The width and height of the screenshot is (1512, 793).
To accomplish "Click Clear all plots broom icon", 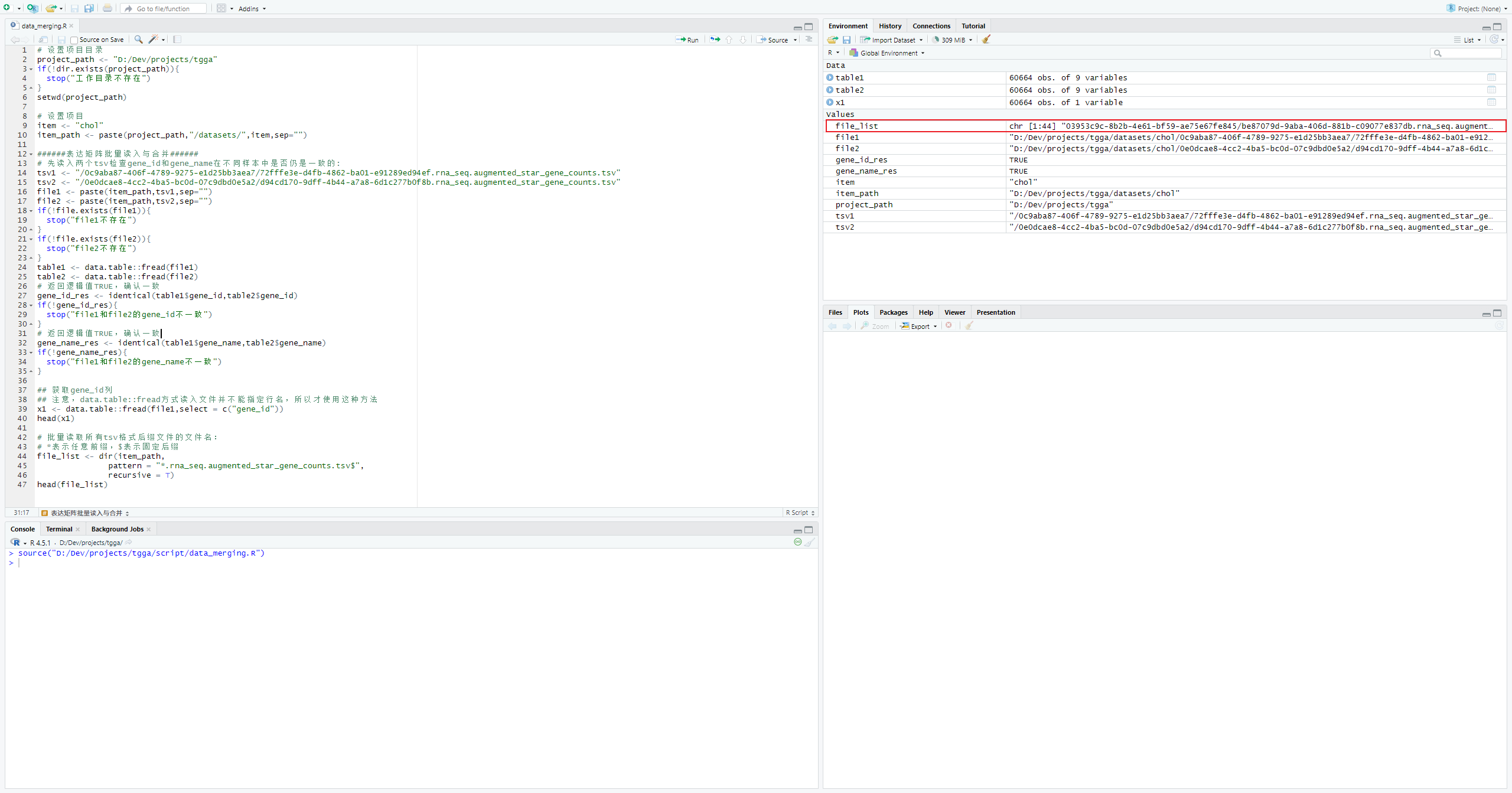I will pyautogui.click(x=969, y=326).
